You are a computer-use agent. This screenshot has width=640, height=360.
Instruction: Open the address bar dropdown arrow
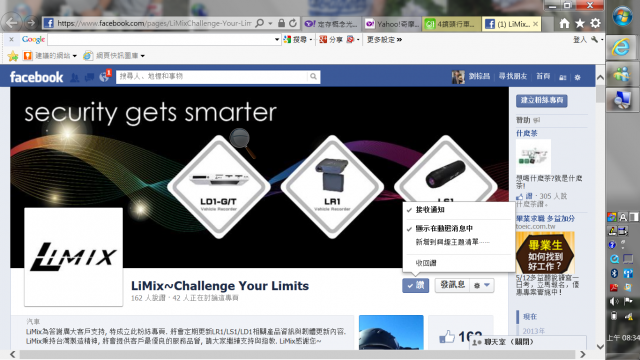coord(271,23)
